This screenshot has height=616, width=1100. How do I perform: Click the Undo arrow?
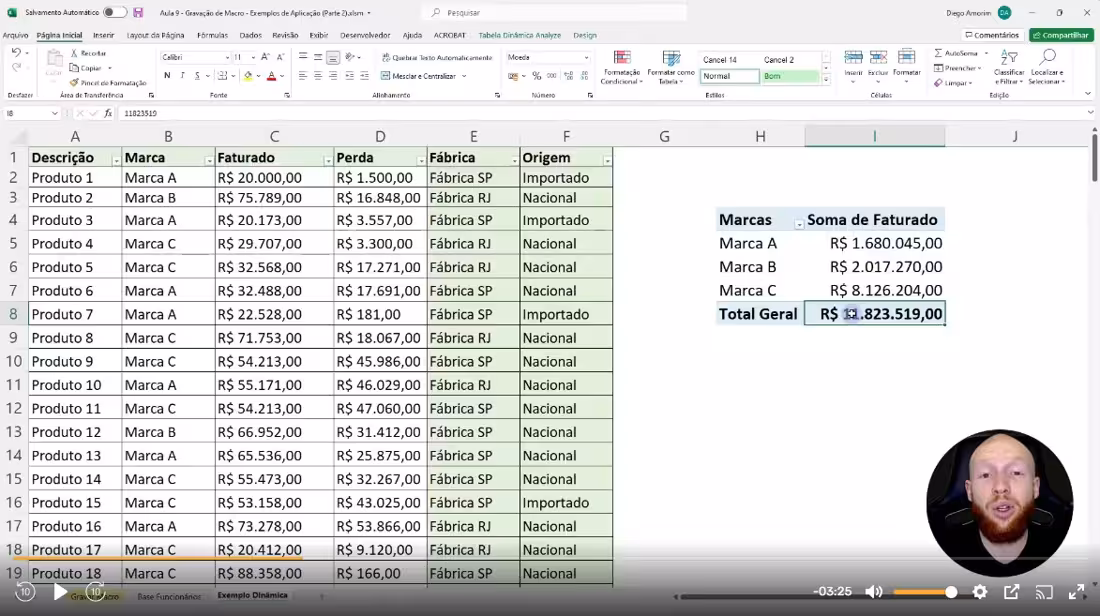(16, 53)
